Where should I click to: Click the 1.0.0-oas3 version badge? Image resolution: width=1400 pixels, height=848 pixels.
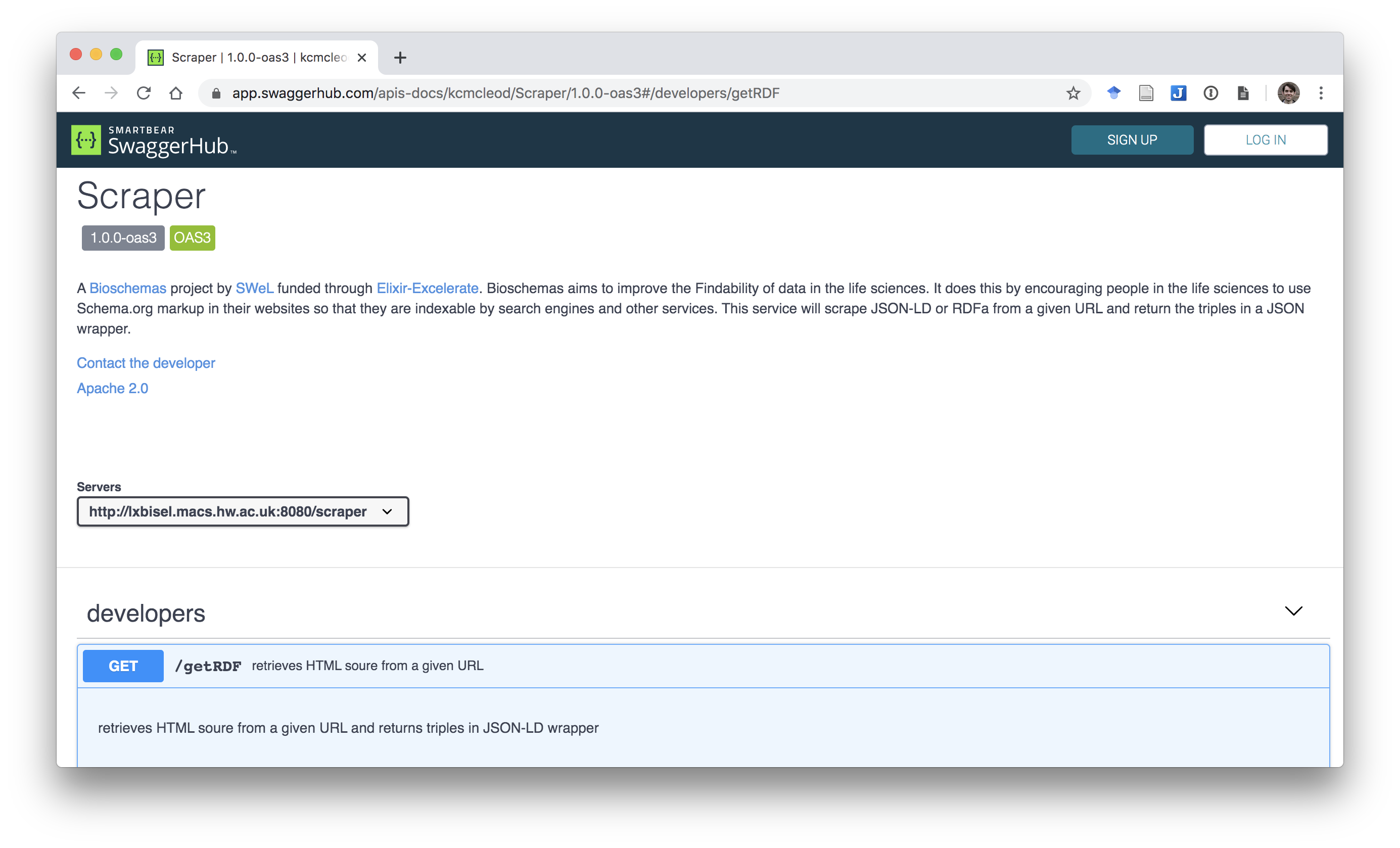click(122, 237)
